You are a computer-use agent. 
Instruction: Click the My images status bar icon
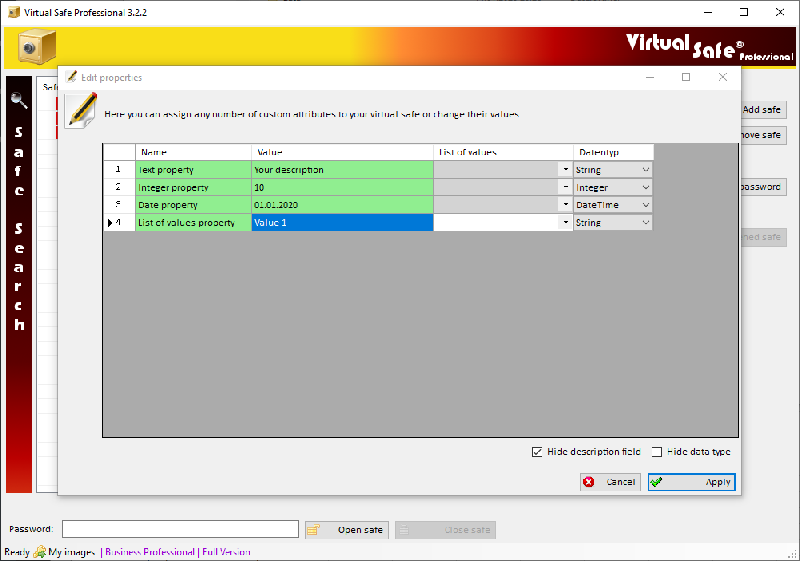tap(39, 552)
